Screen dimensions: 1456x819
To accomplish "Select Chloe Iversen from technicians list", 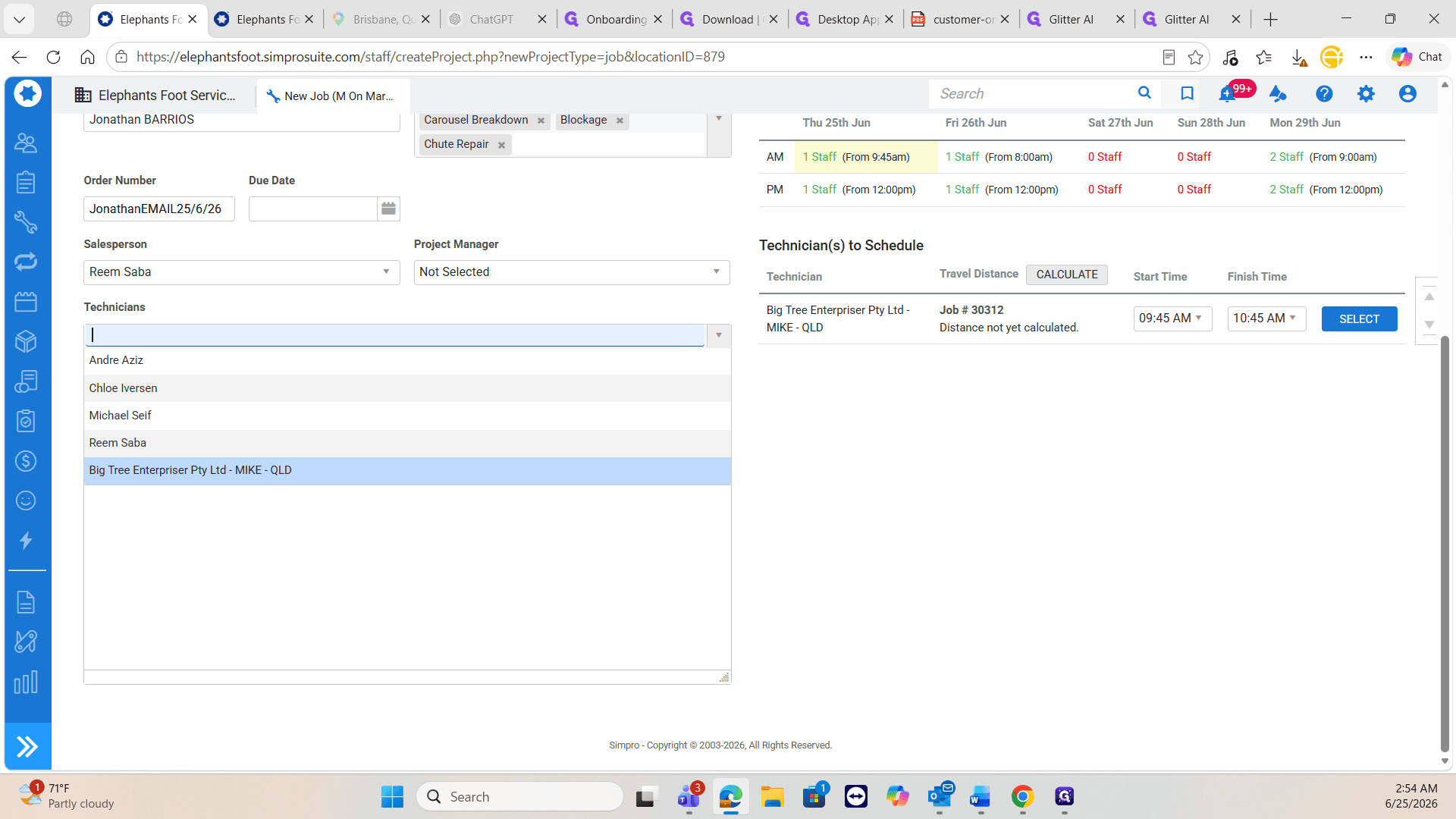I will 407,388.
